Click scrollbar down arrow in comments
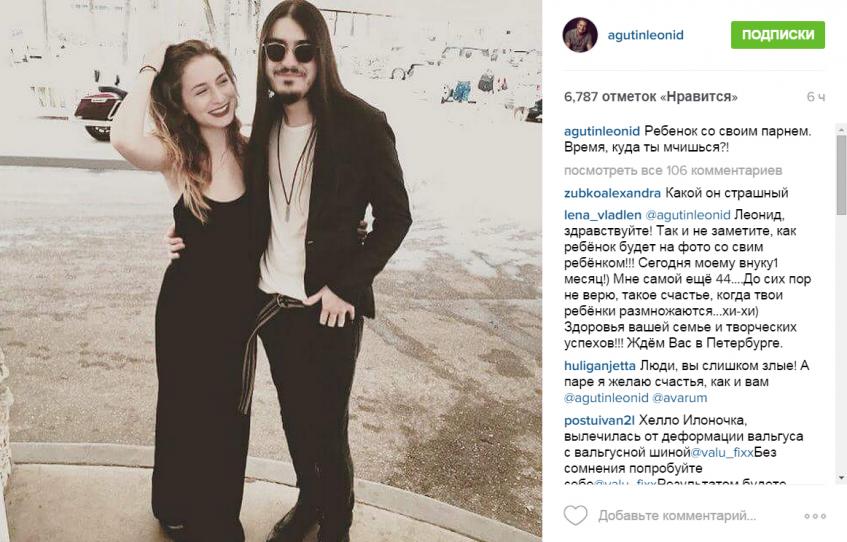 (841, 478)
